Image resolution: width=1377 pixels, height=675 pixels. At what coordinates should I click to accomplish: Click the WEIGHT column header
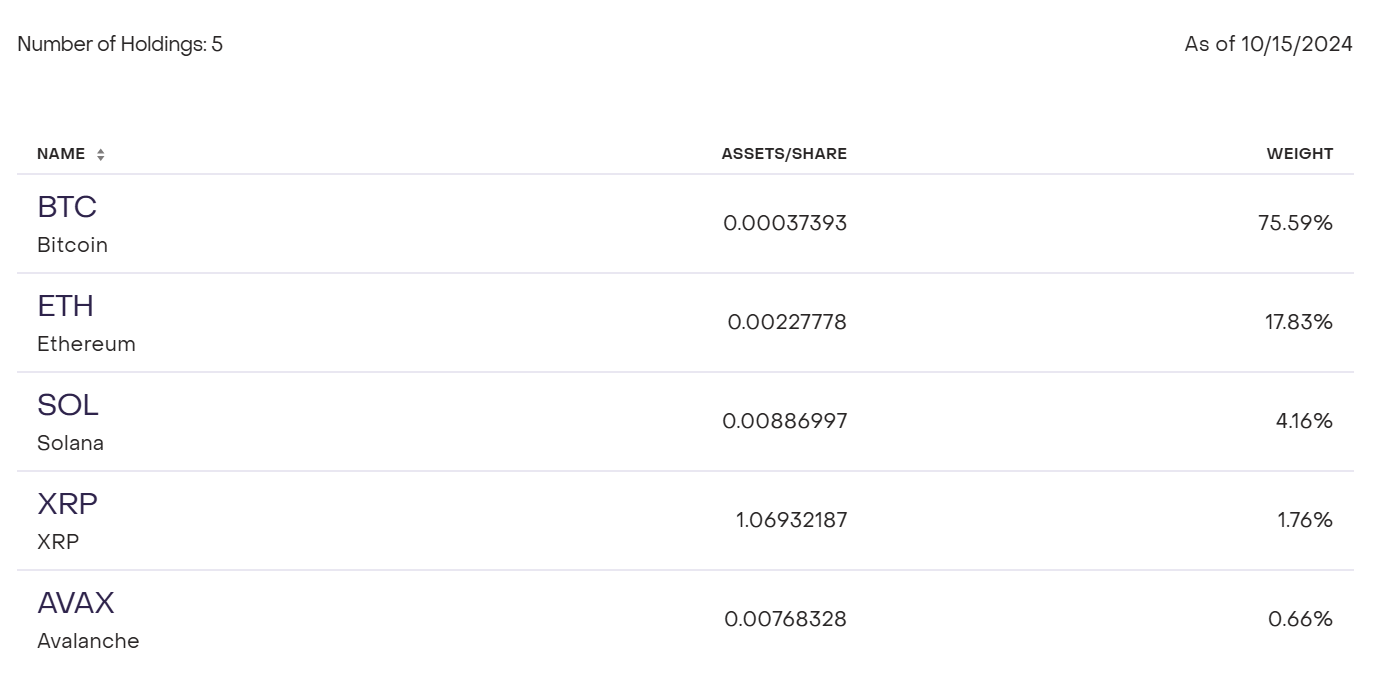pos(1299,154)
